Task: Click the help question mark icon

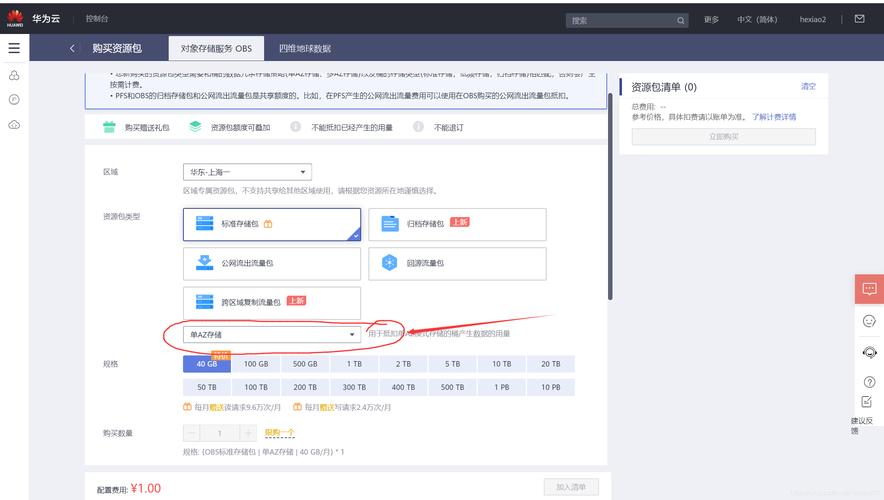Action: pyautogui.click(x=869, y=382)
